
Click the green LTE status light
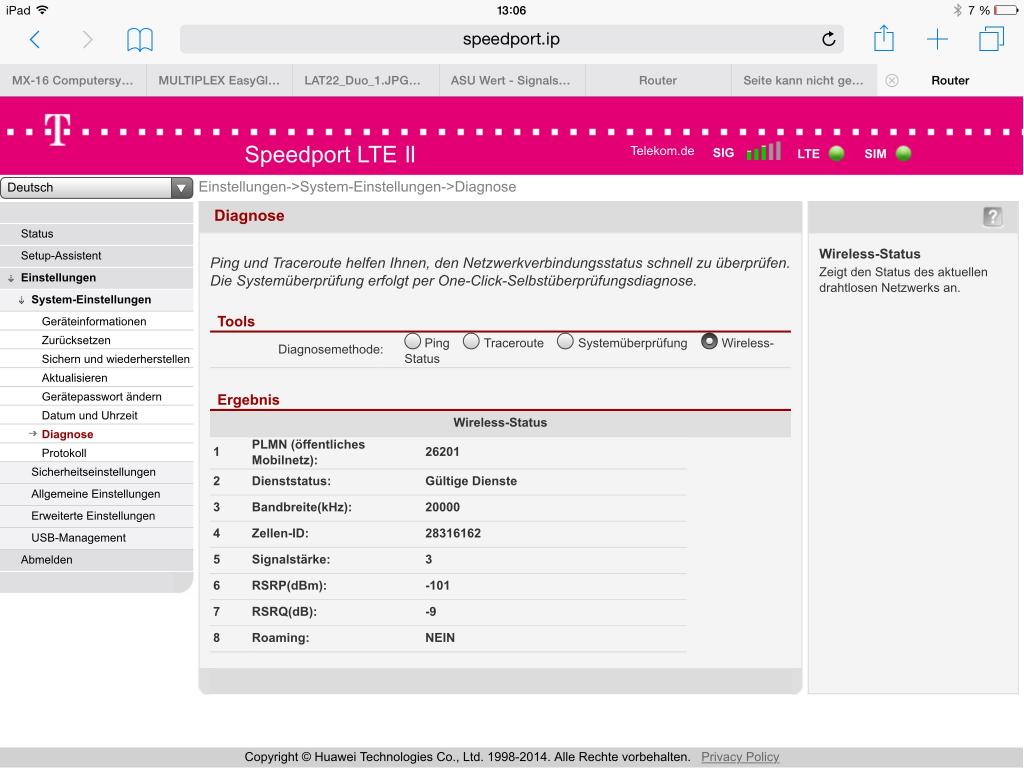(836, 153)
